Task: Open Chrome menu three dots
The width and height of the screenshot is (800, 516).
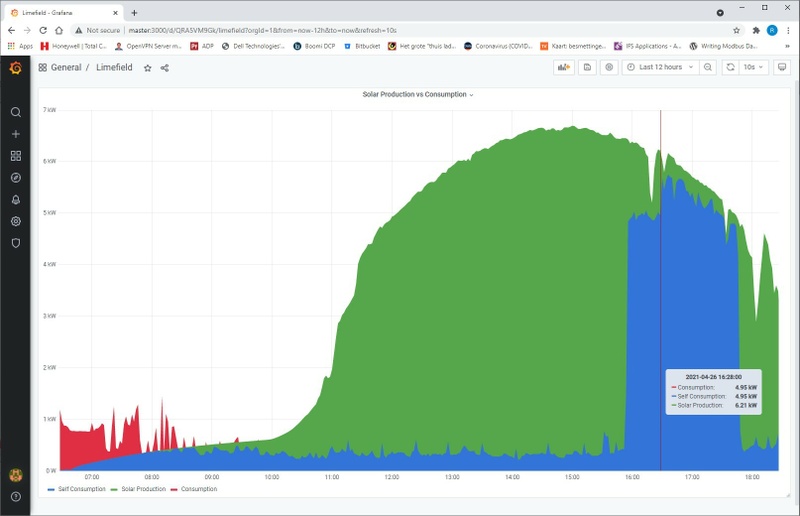Action: click(788, 31)
